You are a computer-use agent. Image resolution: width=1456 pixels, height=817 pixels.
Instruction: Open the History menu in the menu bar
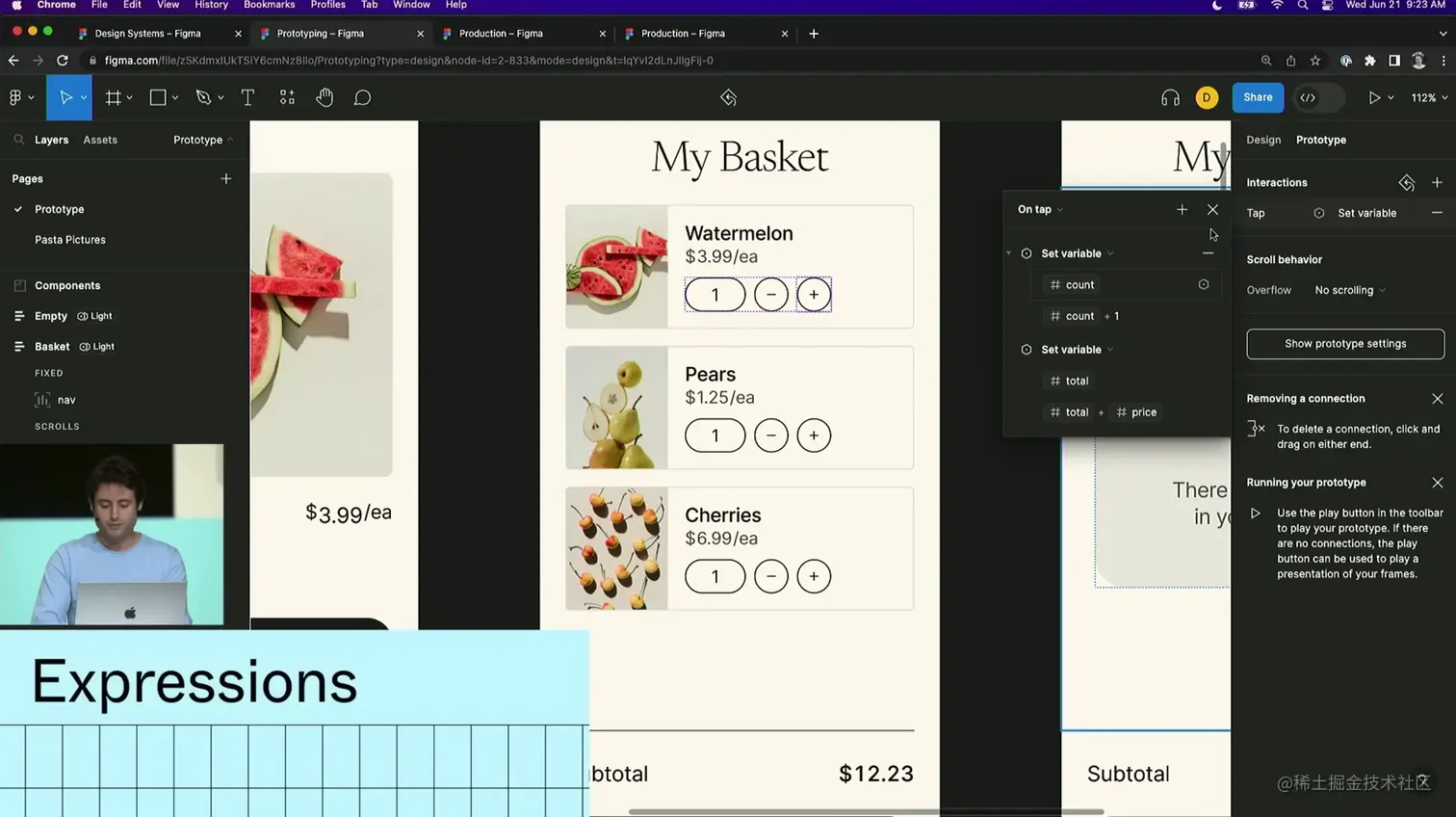(211, 5)
